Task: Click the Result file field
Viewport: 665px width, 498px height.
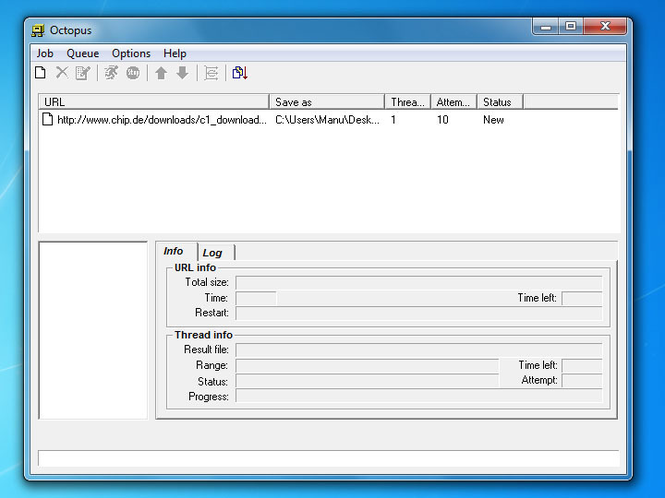Action: pos(419,350)
